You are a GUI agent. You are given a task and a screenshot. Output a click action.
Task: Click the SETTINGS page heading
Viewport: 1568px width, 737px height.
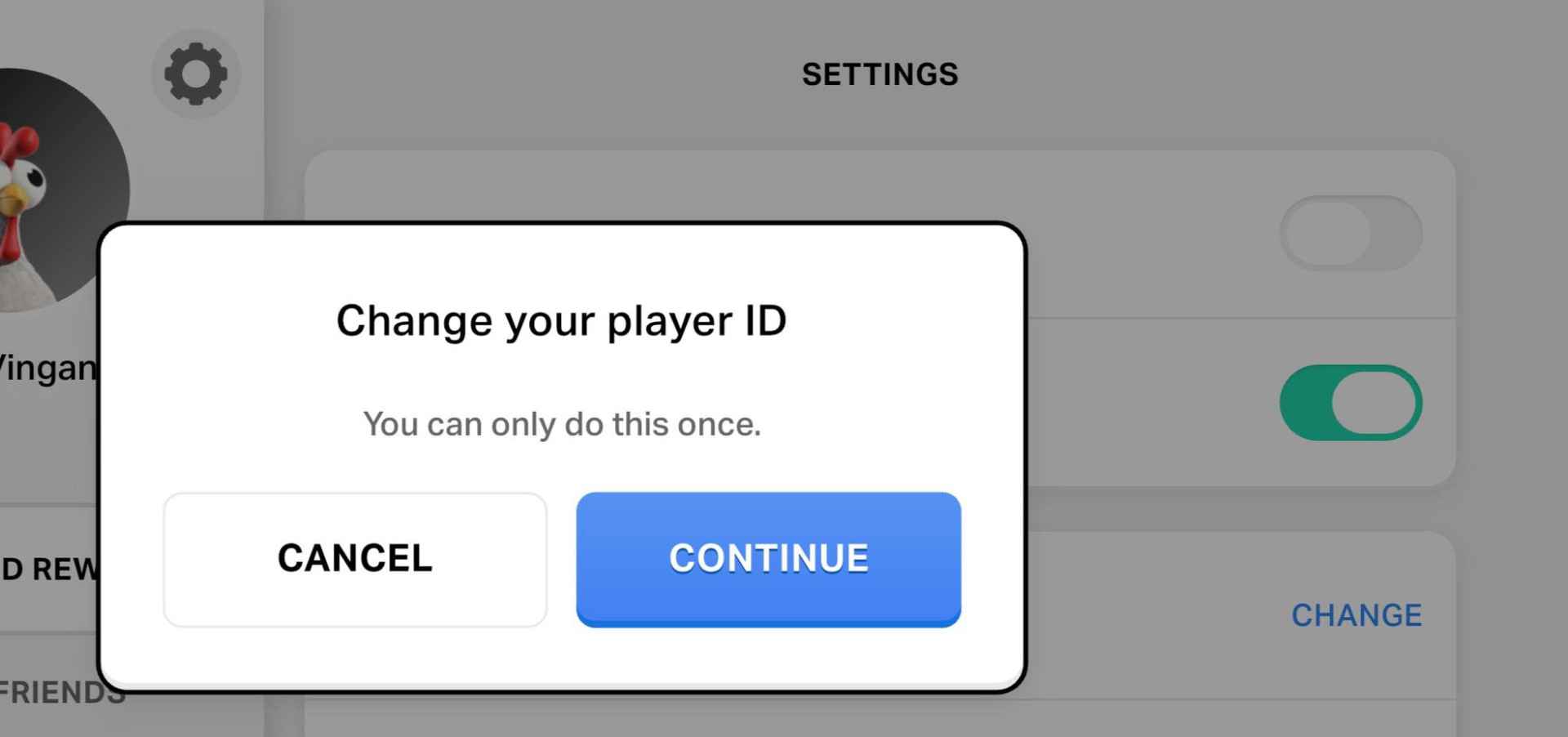(880, 74)
